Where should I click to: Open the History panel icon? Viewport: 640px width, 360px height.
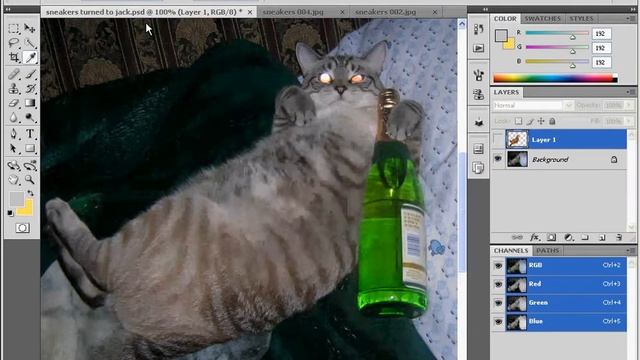(x=478, y=29)
